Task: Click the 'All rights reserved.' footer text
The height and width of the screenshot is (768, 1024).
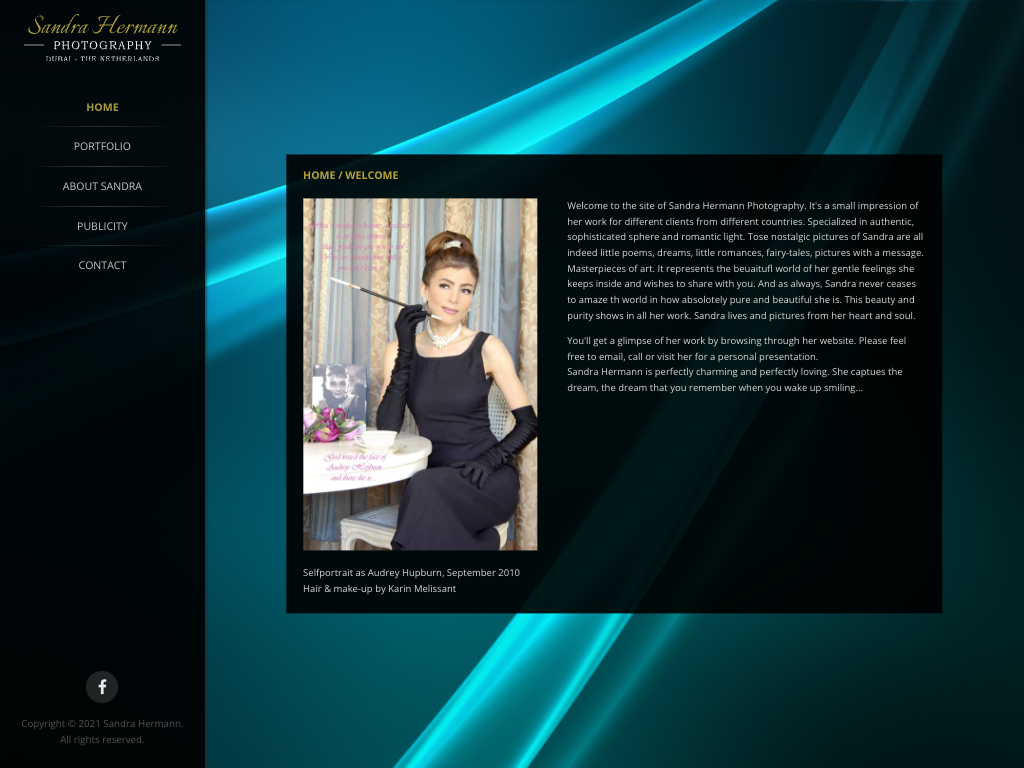Action: coord(102,740)
